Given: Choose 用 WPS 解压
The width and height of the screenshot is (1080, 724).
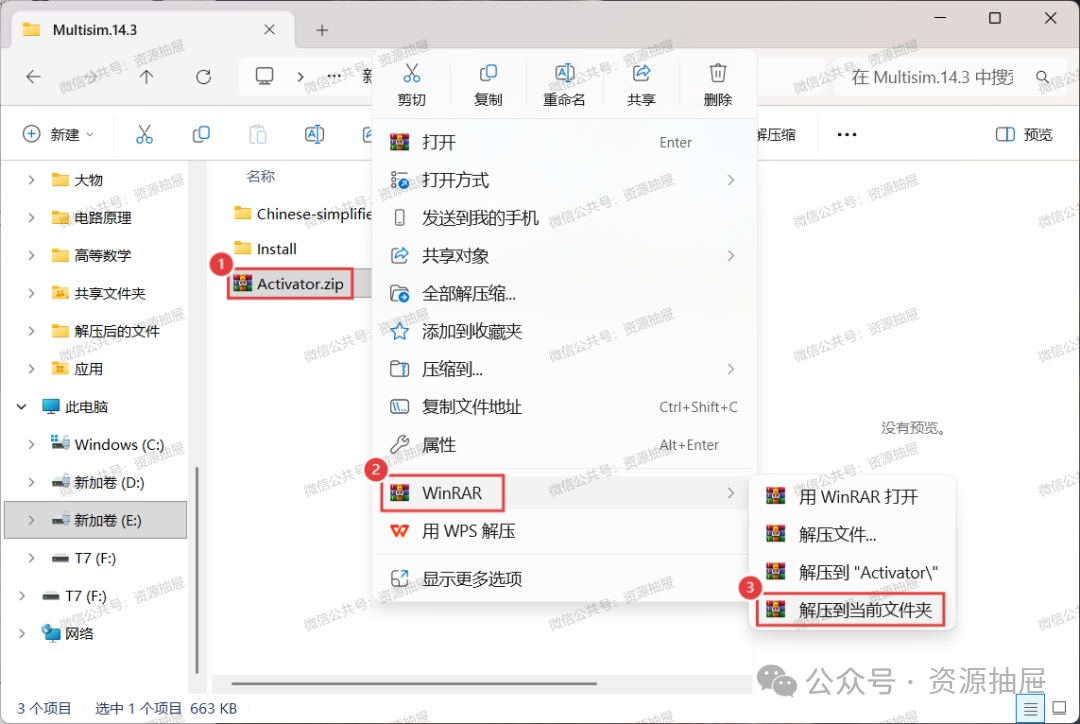Looking at the screenshot, I should click(564, 531).
